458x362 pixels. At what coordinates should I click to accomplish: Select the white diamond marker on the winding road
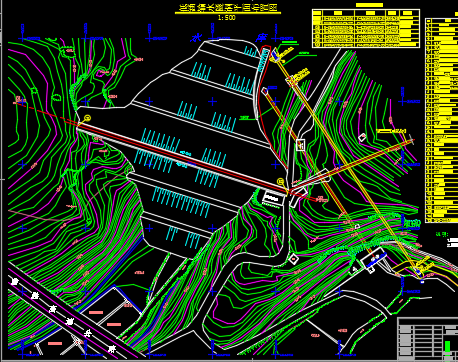(x=293, y=259)
